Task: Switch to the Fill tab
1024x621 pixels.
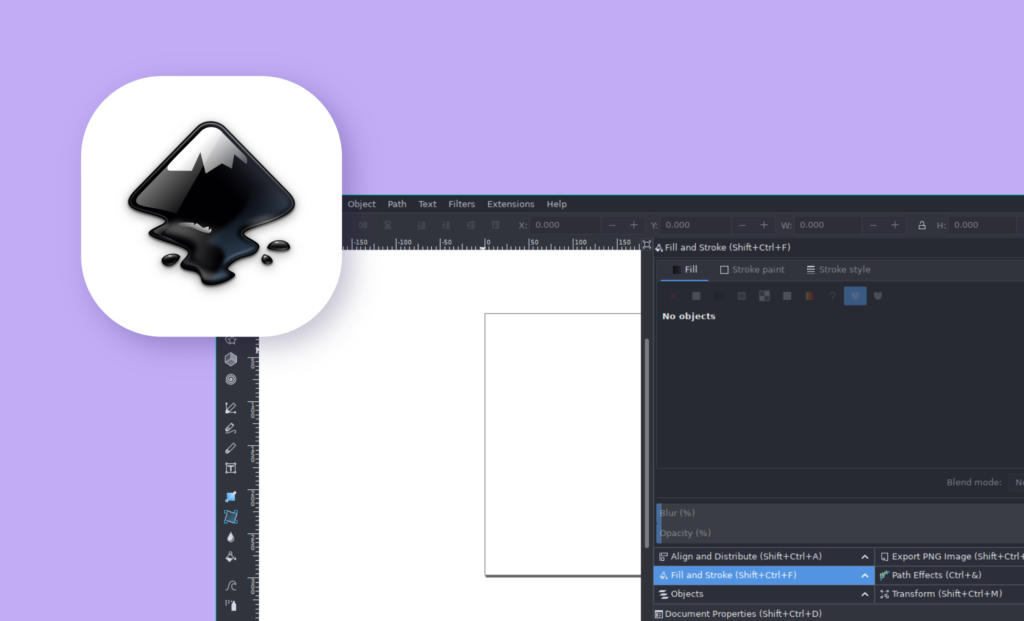Action: pos(684,270)
